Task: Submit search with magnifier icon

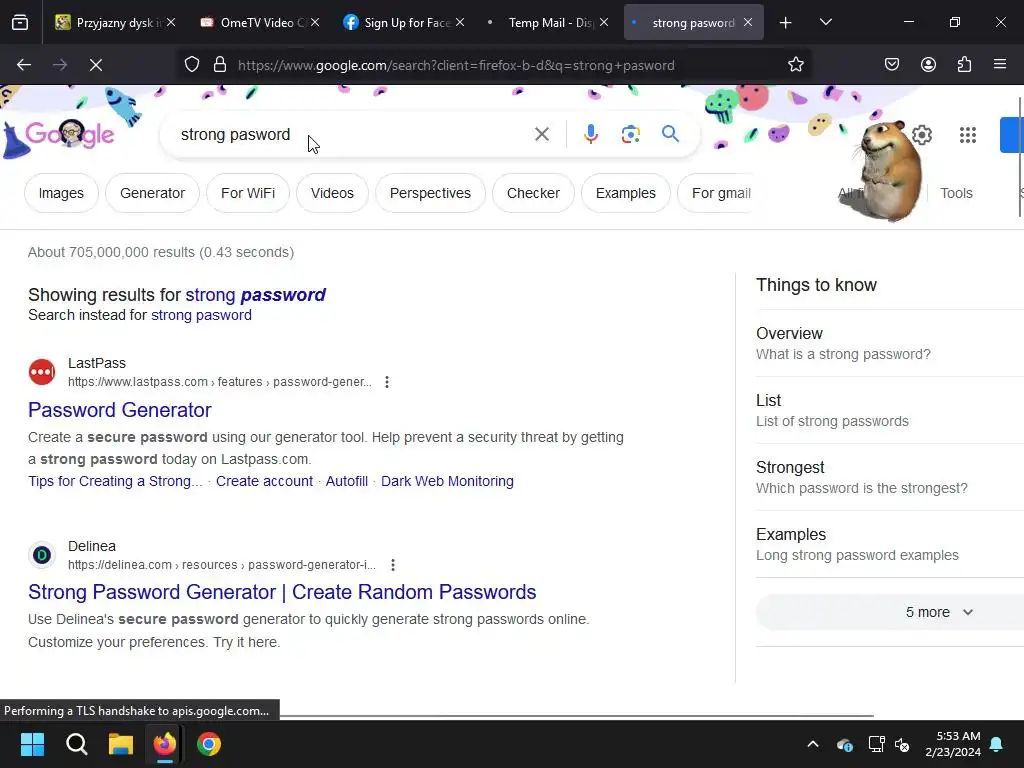Action: (670, 135)
